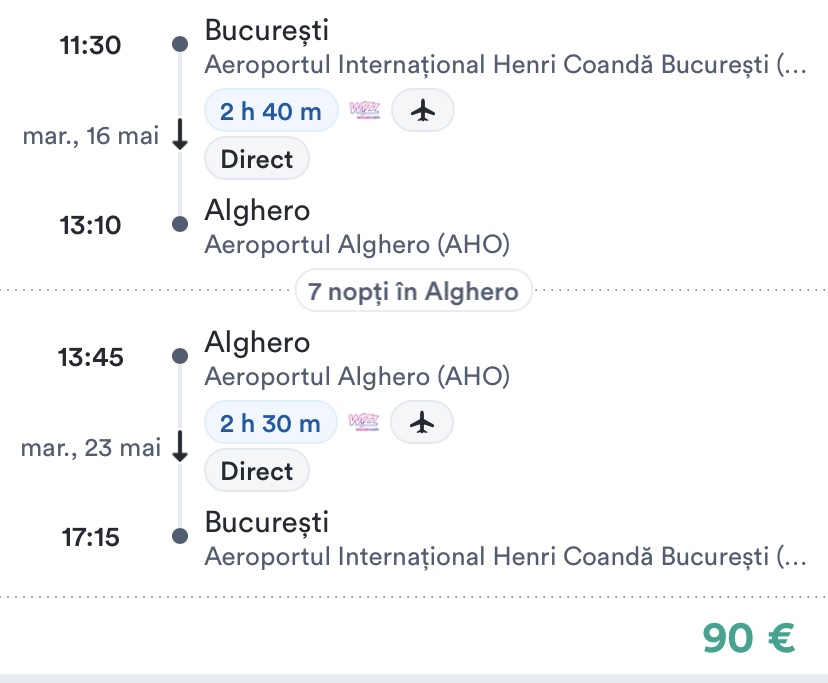Click the down arrow beside 16 mai
The height and width of the screenshot is (683, 828).
coord(180,136)
